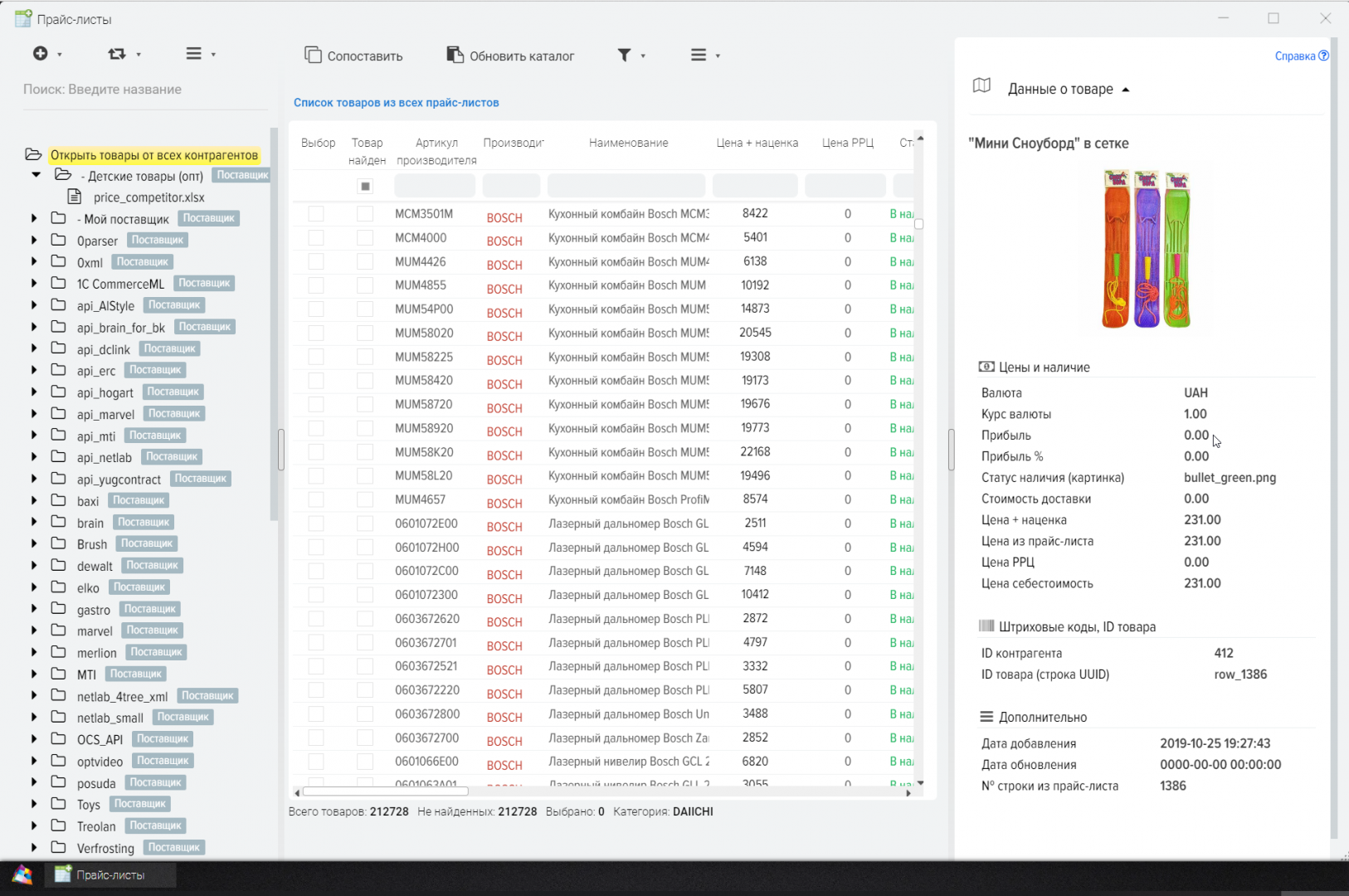Tick the Выбор checkbox for MUM4426 row

(316, 261)
